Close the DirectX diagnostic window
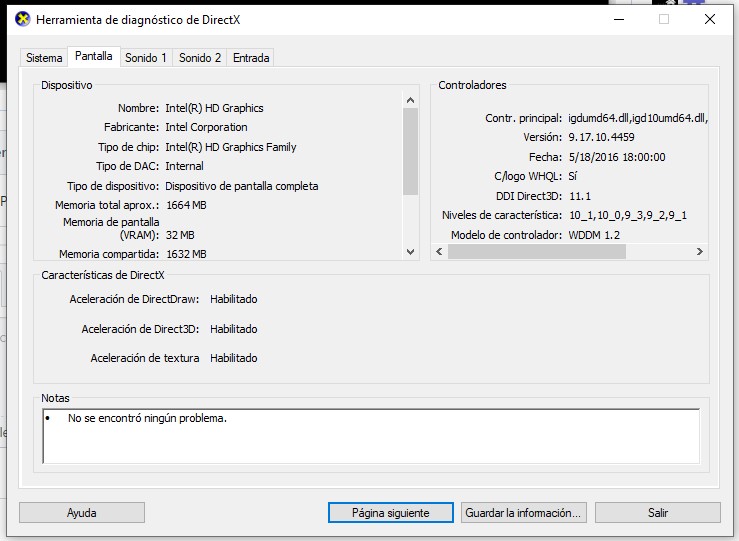The width and height of the screenshot is (739, 541). [710, 19]
